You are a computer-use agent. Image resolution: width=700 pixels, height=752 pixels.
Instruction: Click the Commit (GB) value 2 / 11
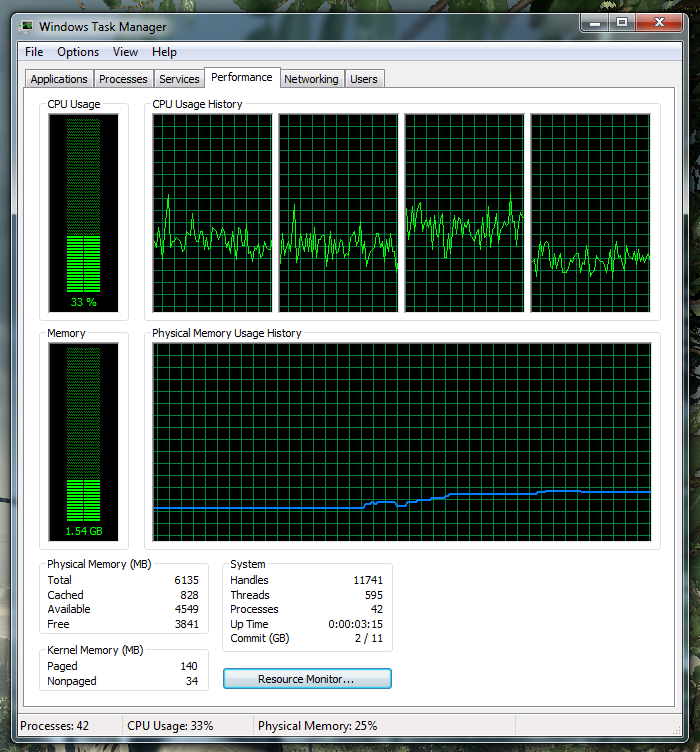(x=369, y=638)
